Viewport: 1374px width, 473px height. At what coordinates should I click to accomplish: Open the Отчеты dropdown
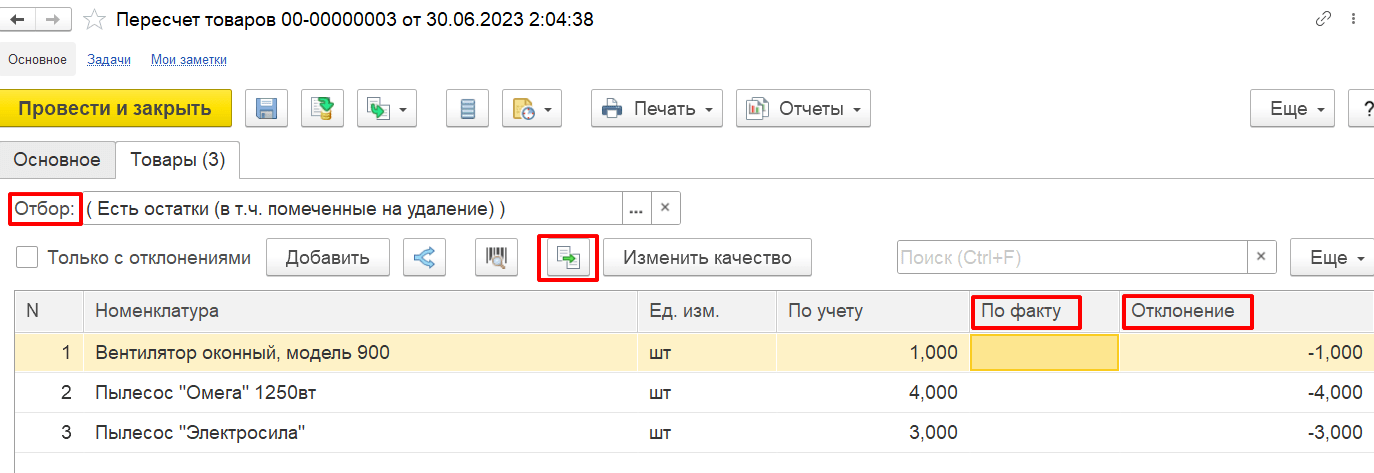pyautogui.click(x=803, y=109)
